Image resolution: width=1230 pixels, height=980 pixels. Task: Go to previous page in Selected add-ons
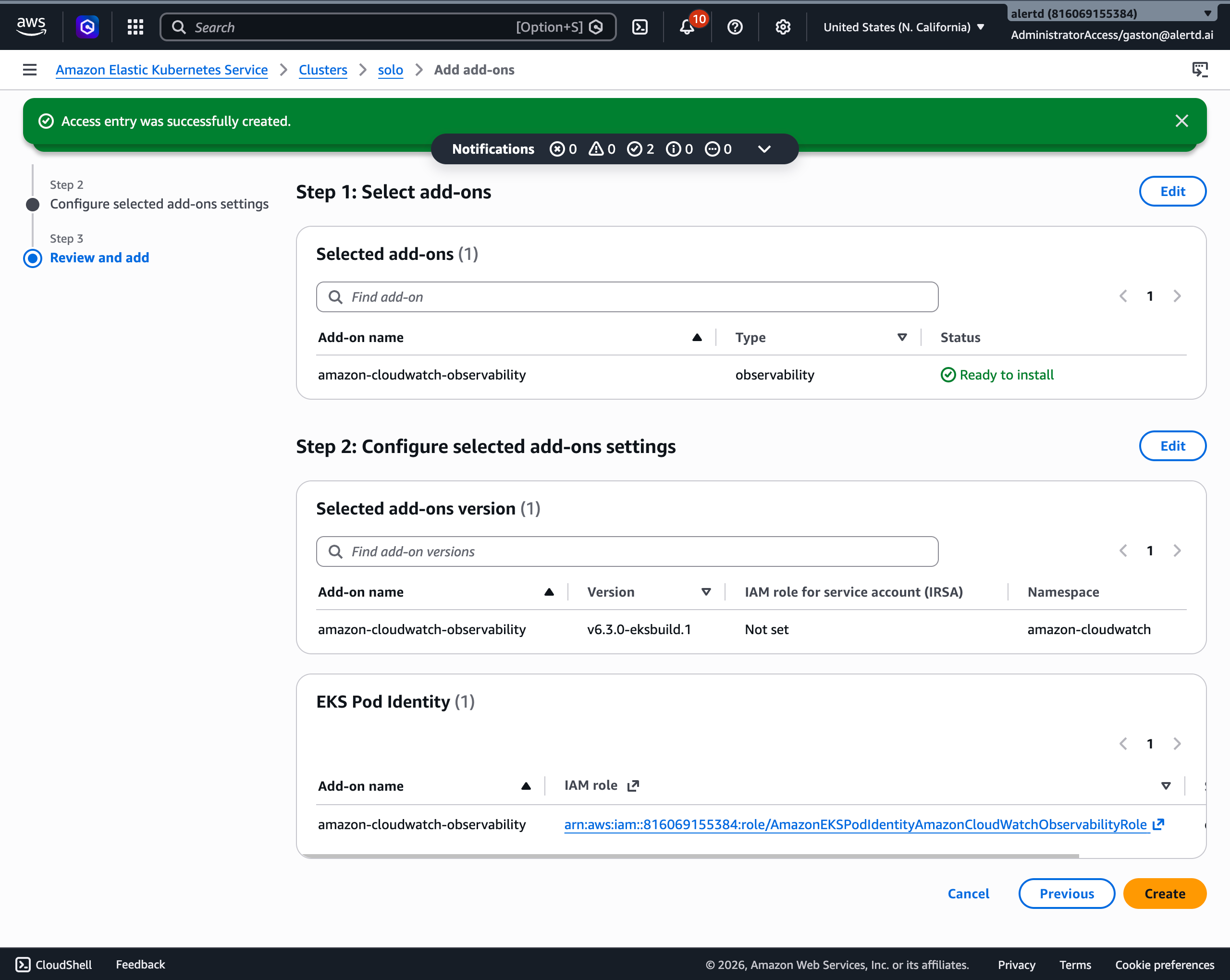click(x=1123, y=296)
